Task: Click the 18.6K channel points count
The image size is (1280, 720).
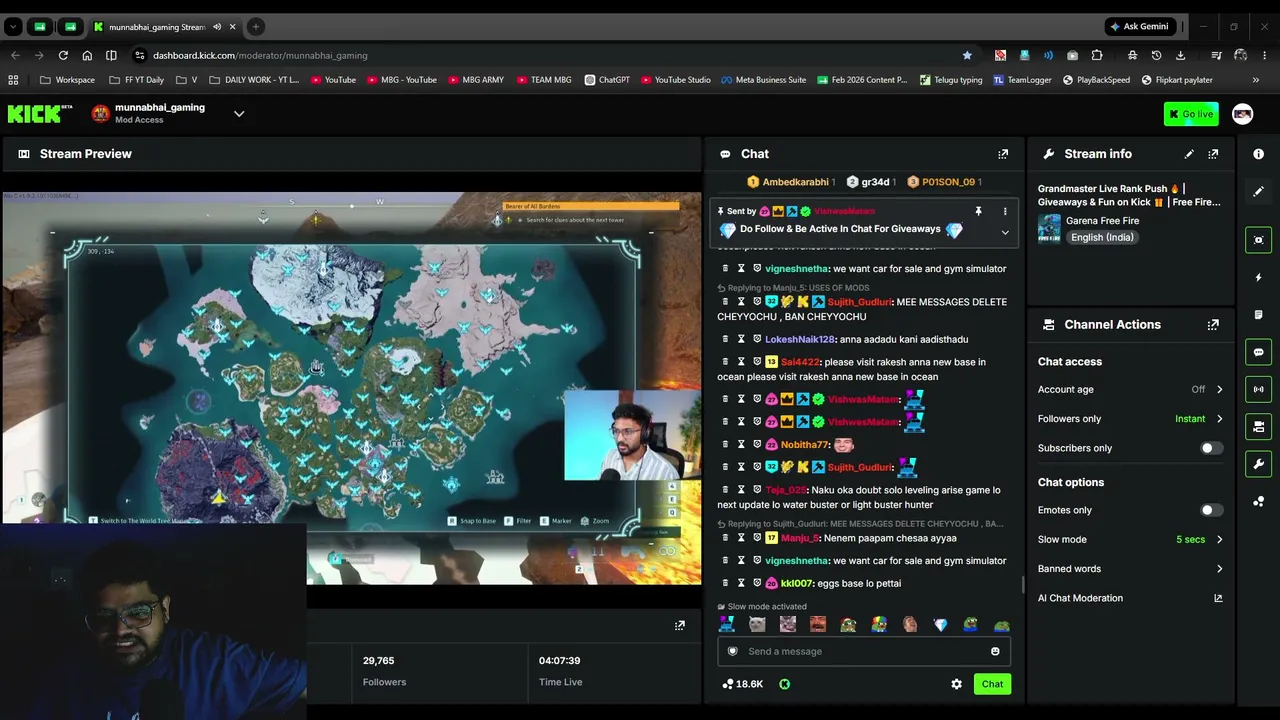Action: 742,684
